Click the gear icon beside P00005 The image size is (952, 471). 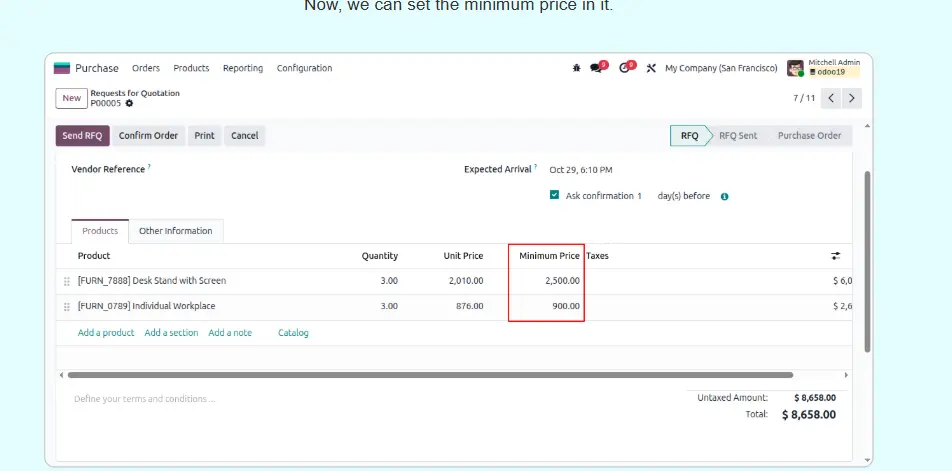[x=129, y=103]
